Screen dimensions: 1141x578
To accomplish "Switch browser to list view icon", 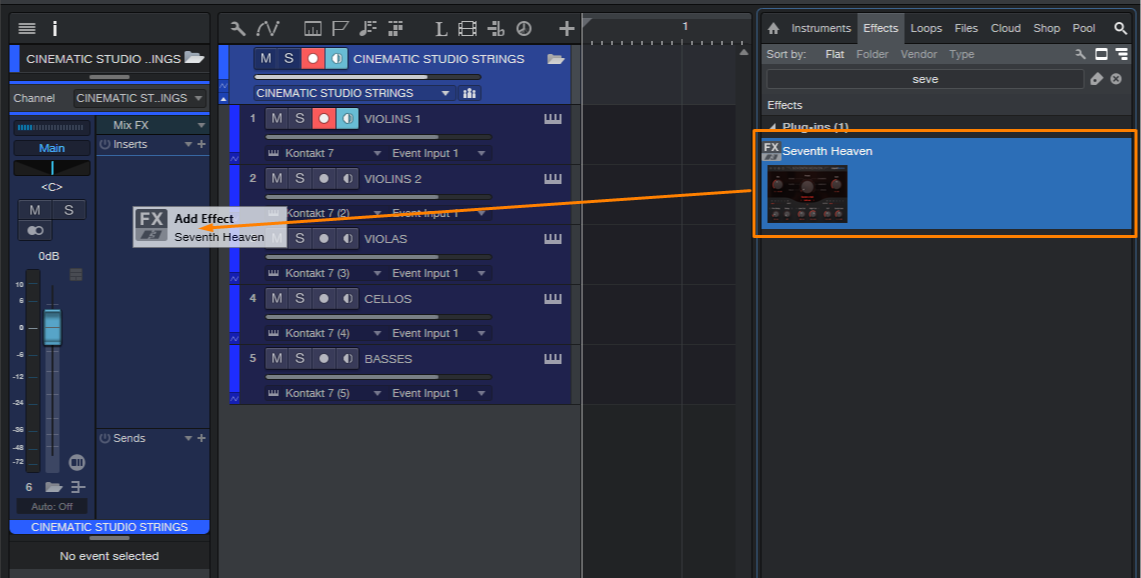I will pyautogui.click(x=1121, y=54).
